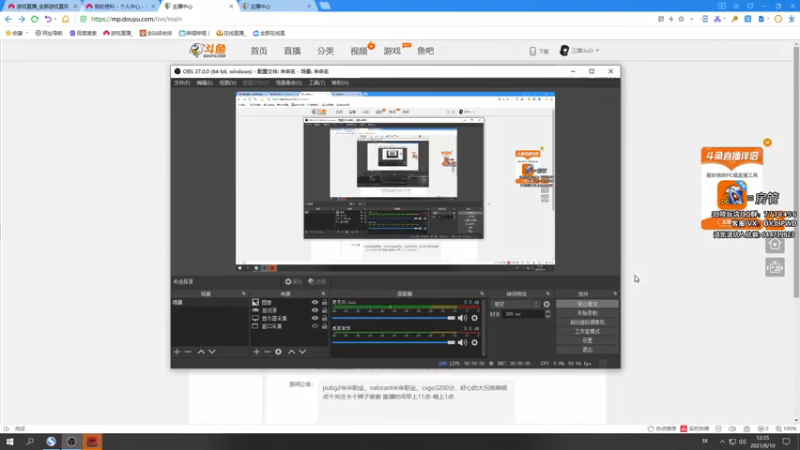Move scene down arrow in Scenes panel
This screenshot has height=450, width=800.
[x=212, y=352]
